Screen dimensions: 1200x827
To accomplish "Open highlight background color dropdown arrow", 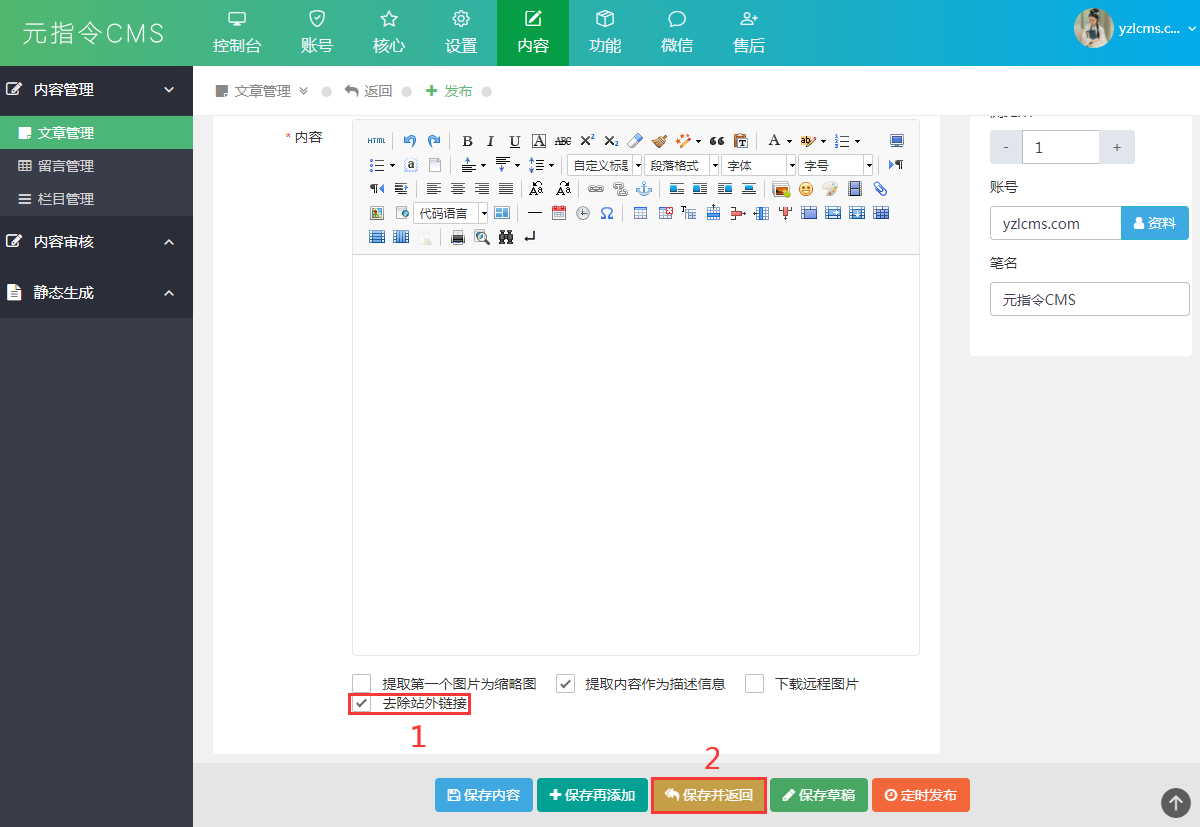I will [x=823, y=141].
